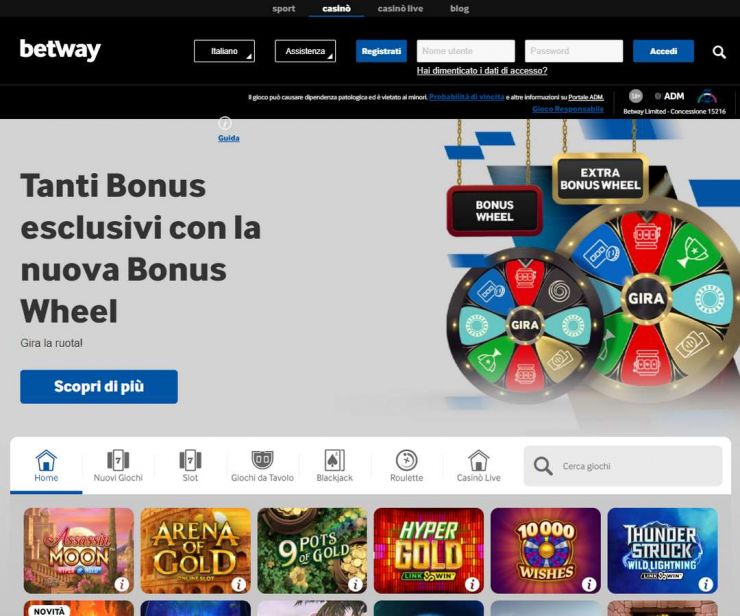Image resolution: width=740 pixels, height=616 pixels.
Task: Switch to the casinò live tab
Action: pos(400,8)
